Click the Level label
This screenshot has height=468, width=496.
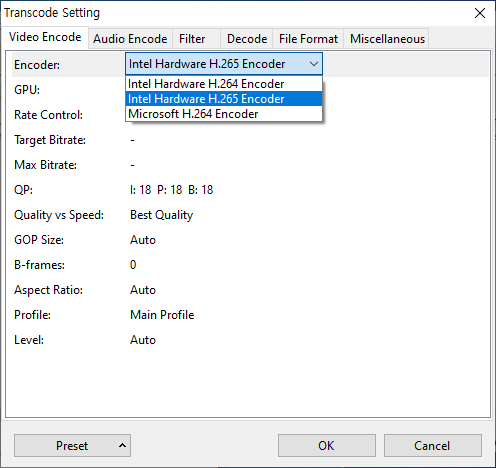(29, 340)
